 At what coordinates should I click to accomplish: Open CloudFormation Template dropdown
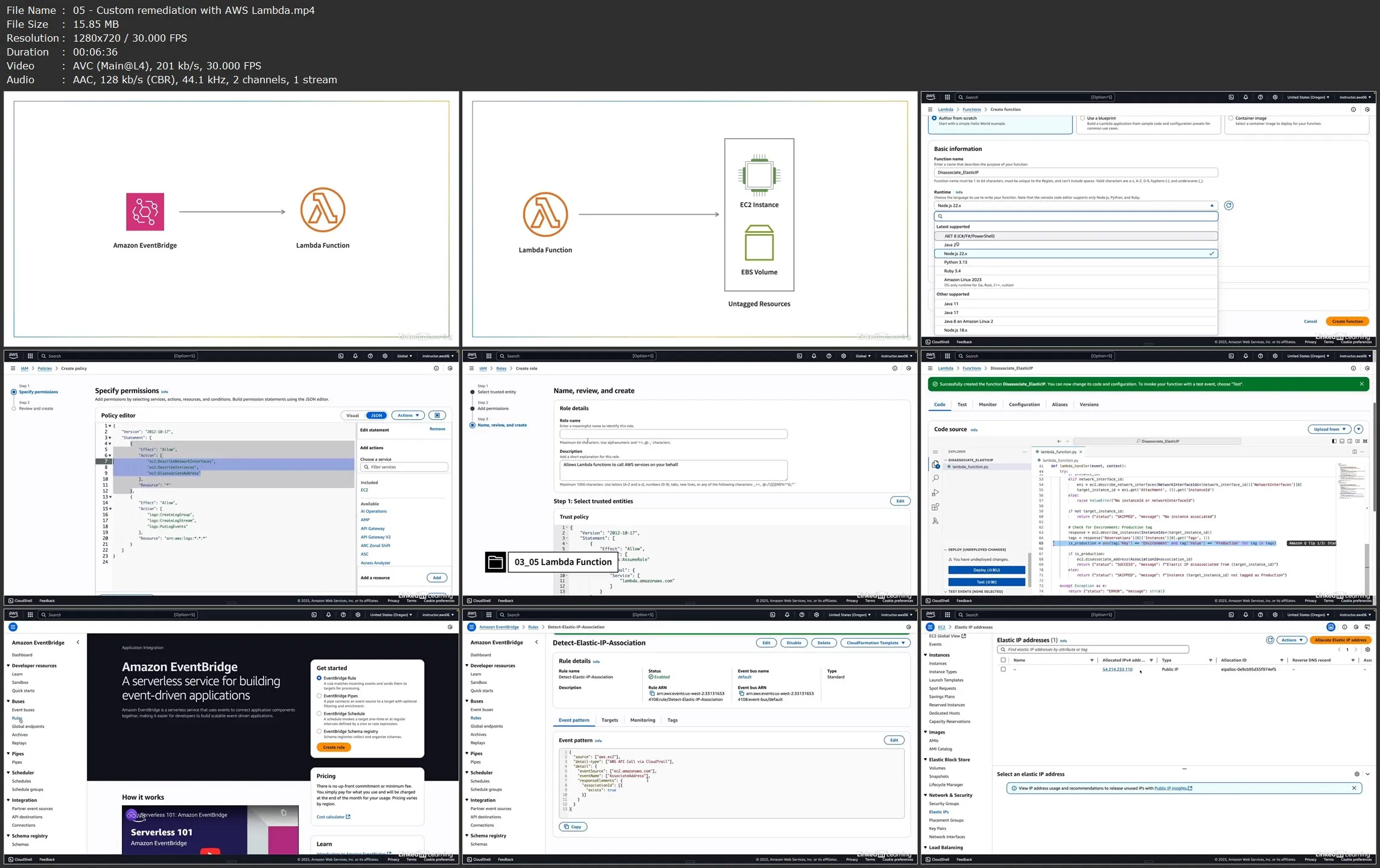tap(875, 643)
